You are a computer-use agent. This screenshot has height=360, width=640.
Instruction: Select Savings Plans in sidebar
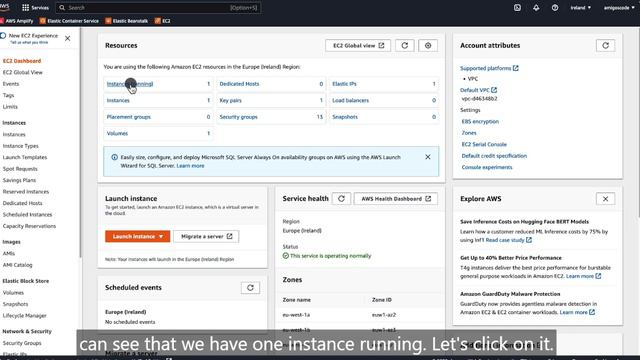pyautogui.click(x=19, y=180)
